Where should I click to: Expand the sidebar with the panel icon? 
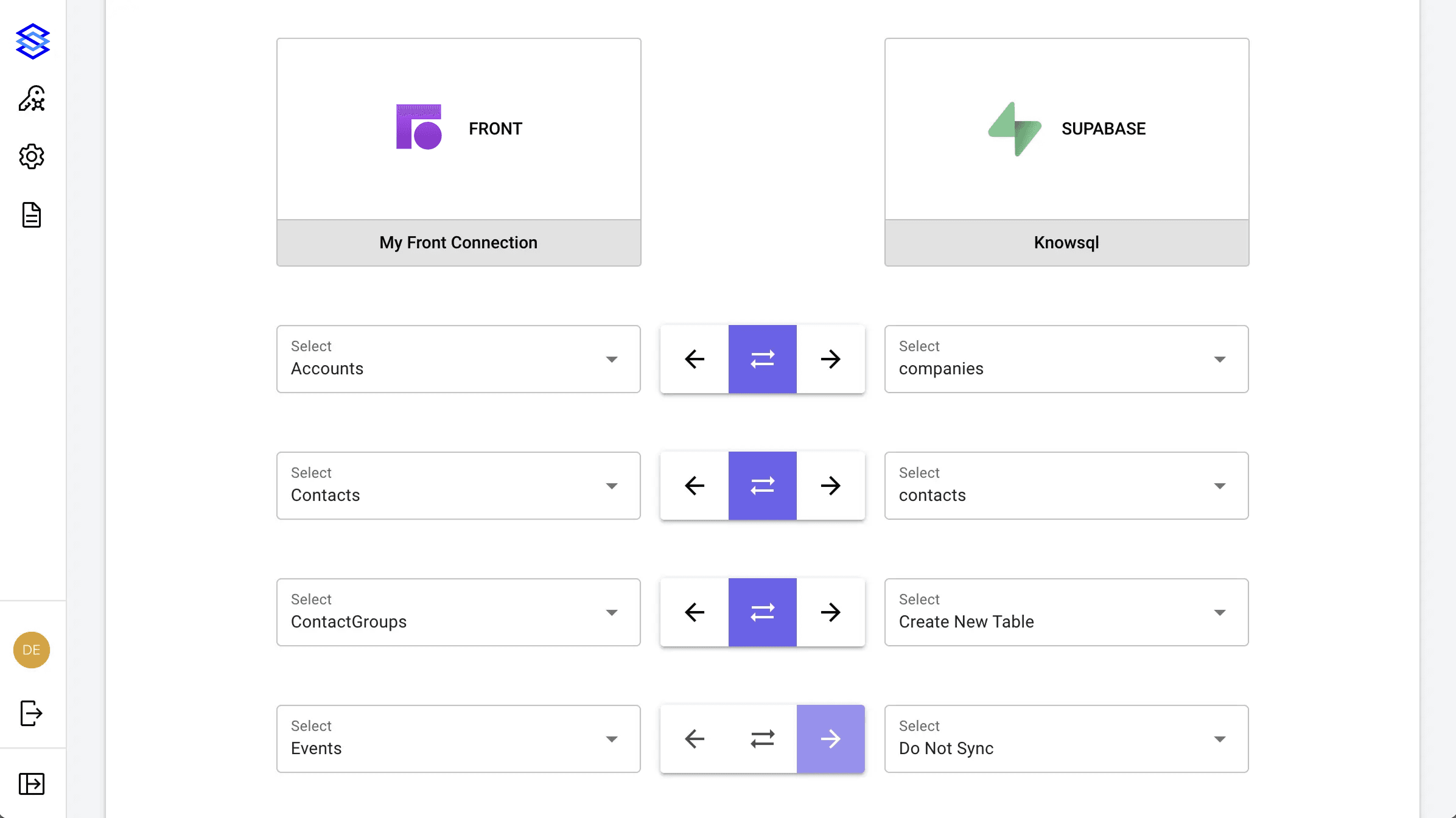coord(32,783)
